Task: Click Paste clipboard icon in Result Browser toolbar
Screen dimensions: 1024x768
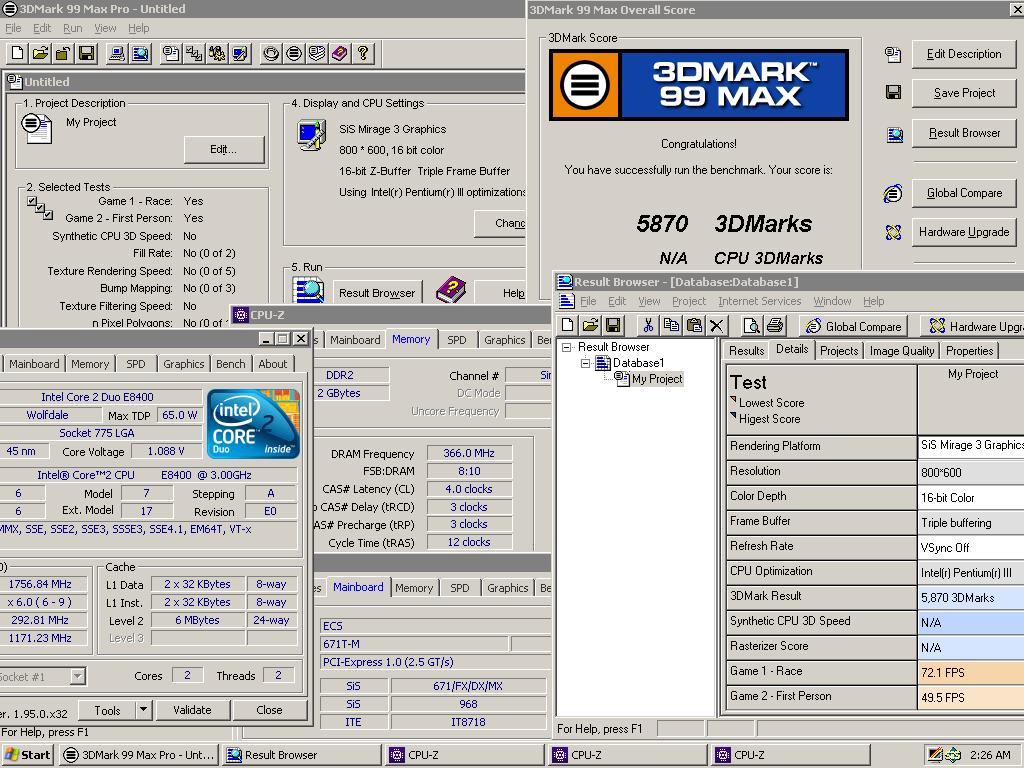Action: [694, 325]
